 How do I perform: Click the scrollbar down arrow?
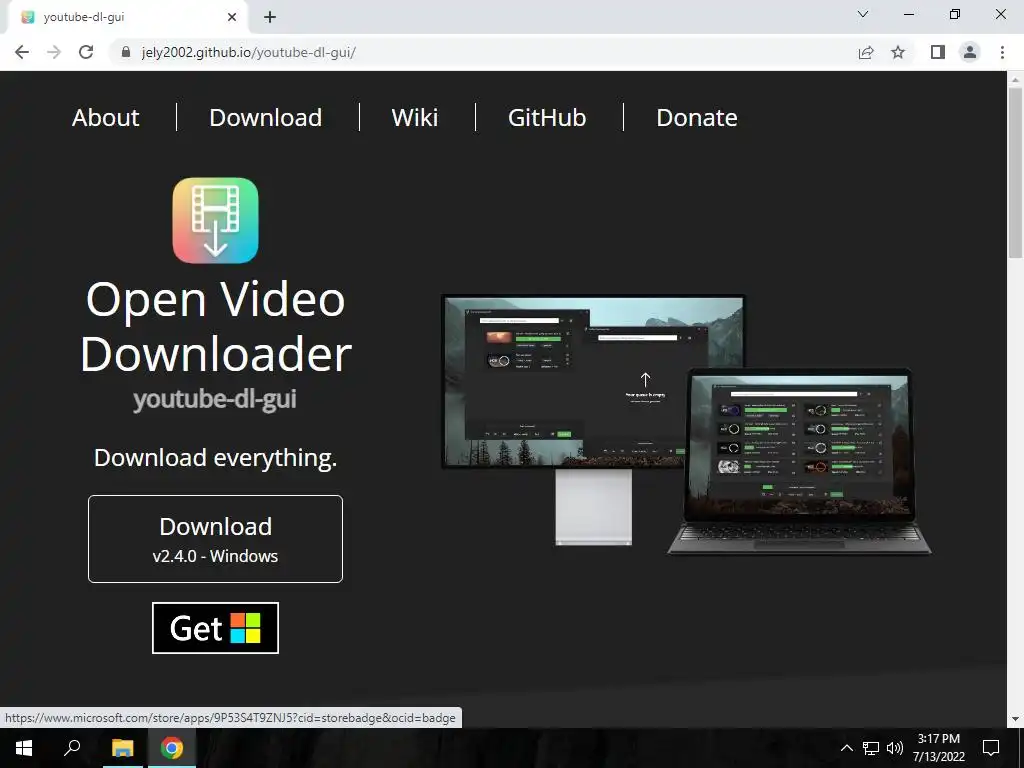1015,719
